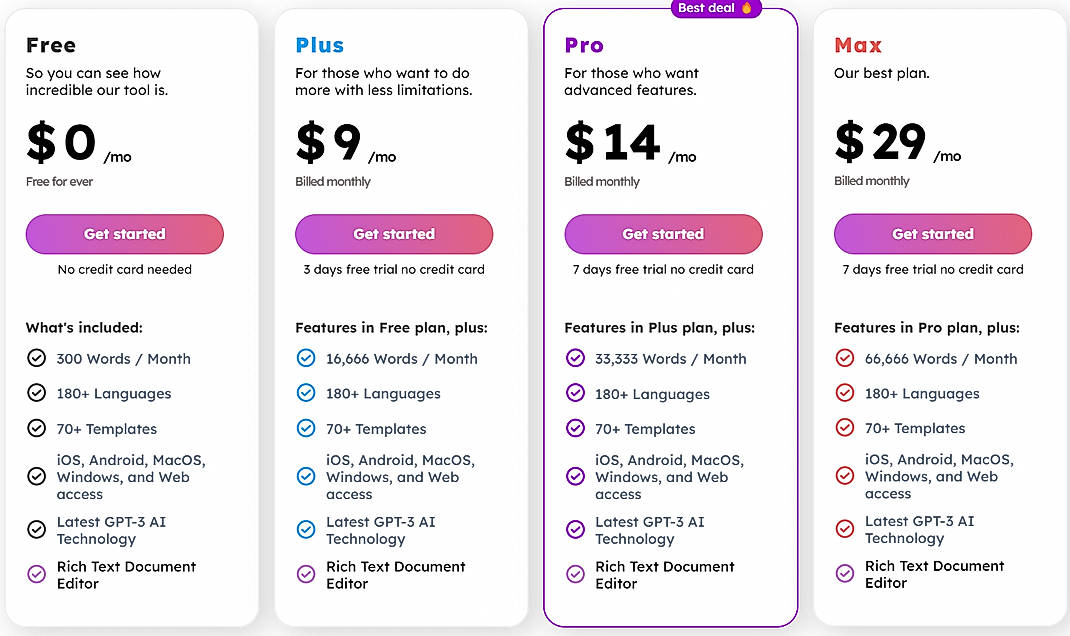This screenshot has width=1070, height=636.
Task: Click Get started for the Plus plan
Action: pos(393,234)
